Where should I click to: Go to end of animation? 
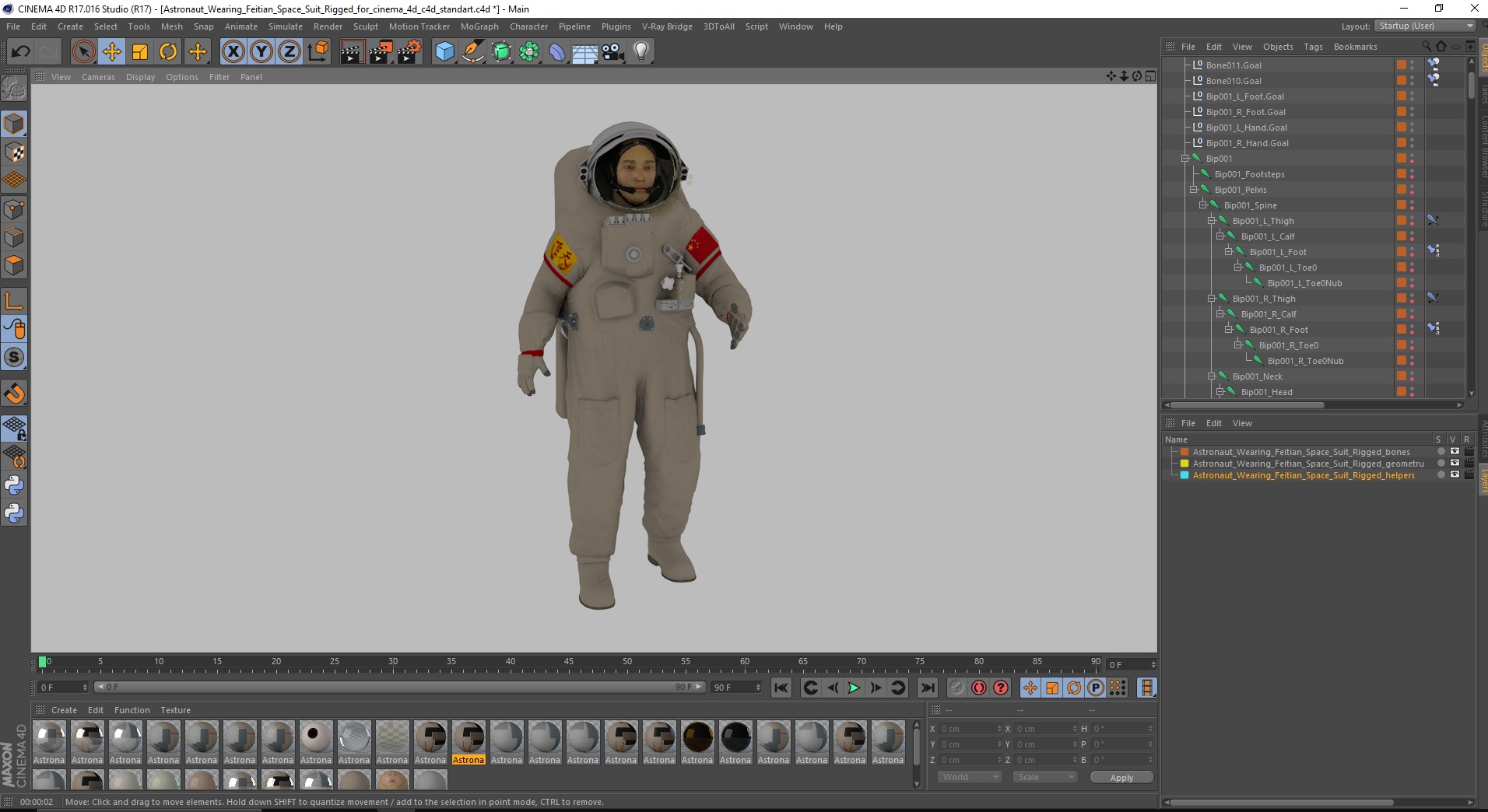pyautogui.click(x=927, y=688)
